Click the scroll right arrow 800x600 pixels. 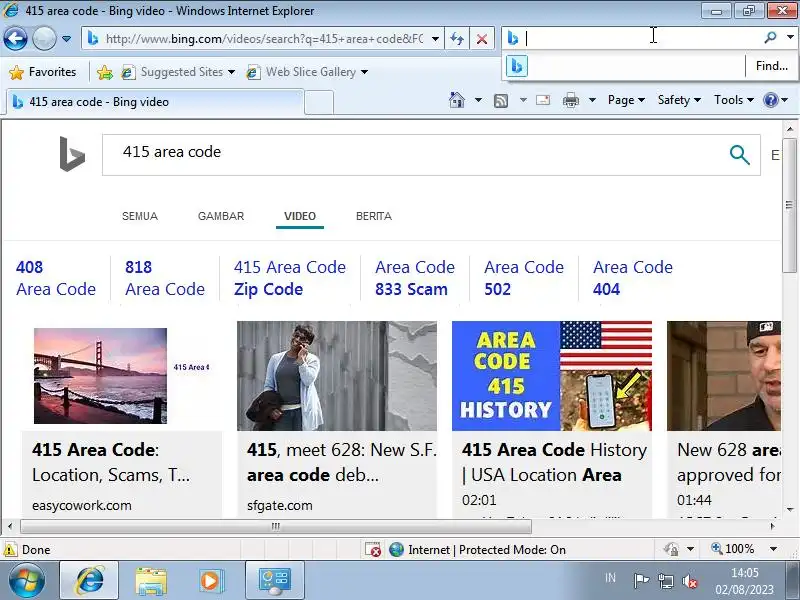772,526
